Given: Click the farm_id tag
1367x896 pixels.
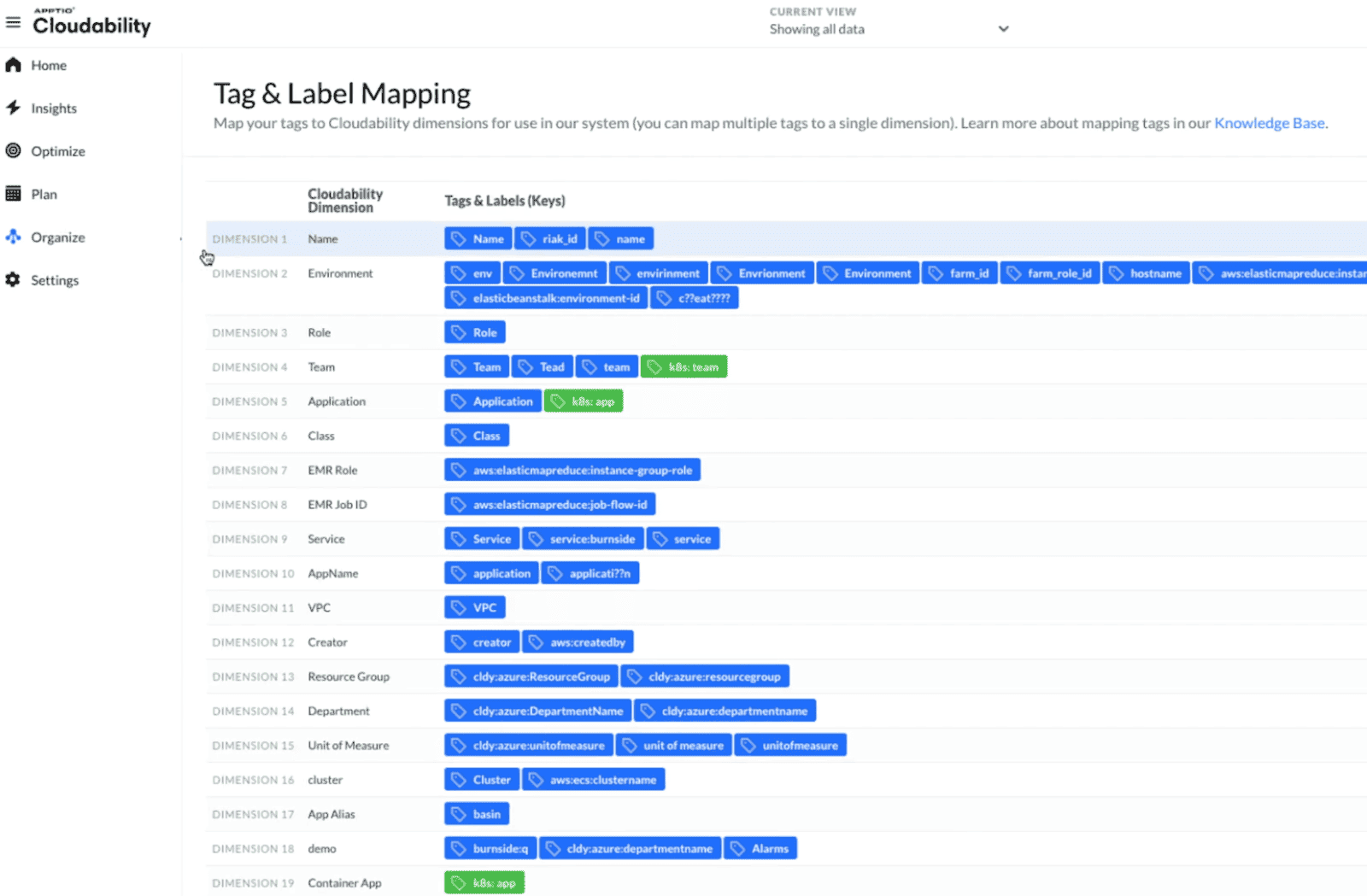Looking at the screenshot, I should tap(959, 273).
